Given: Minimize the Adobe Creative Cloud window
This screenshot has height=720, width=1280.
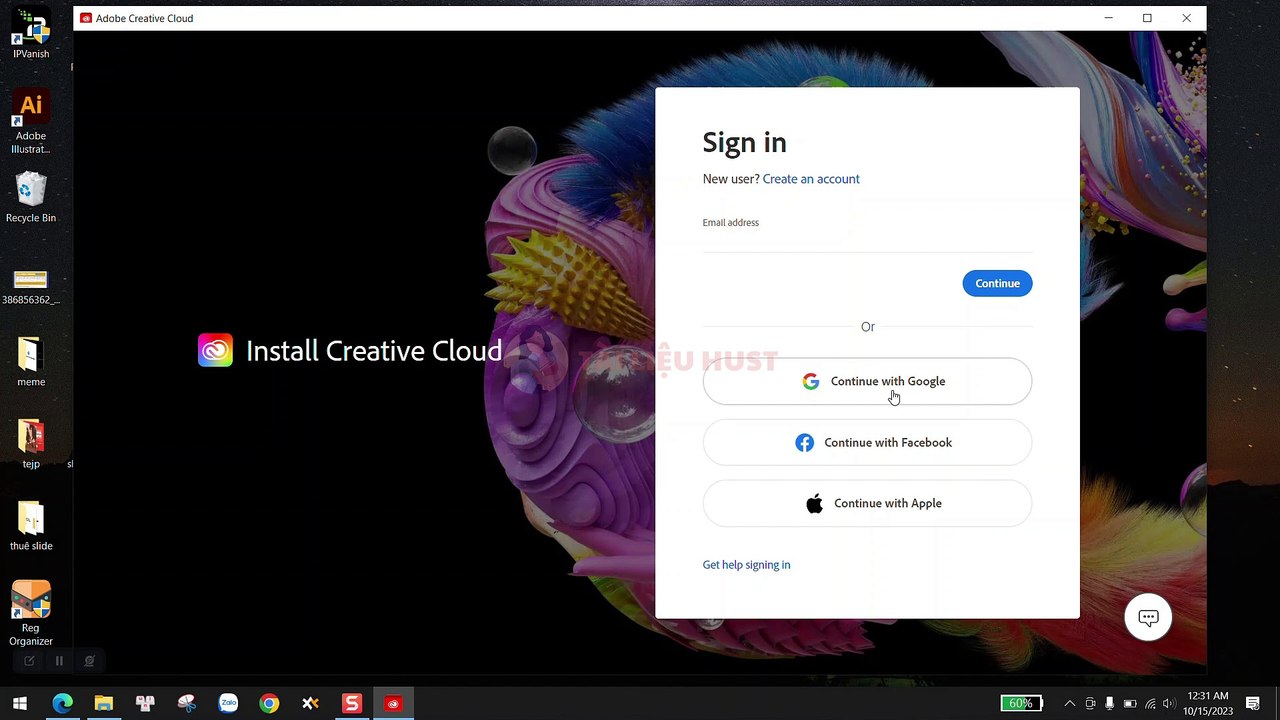Looking at the screenshot, I should pos(1108,18).
